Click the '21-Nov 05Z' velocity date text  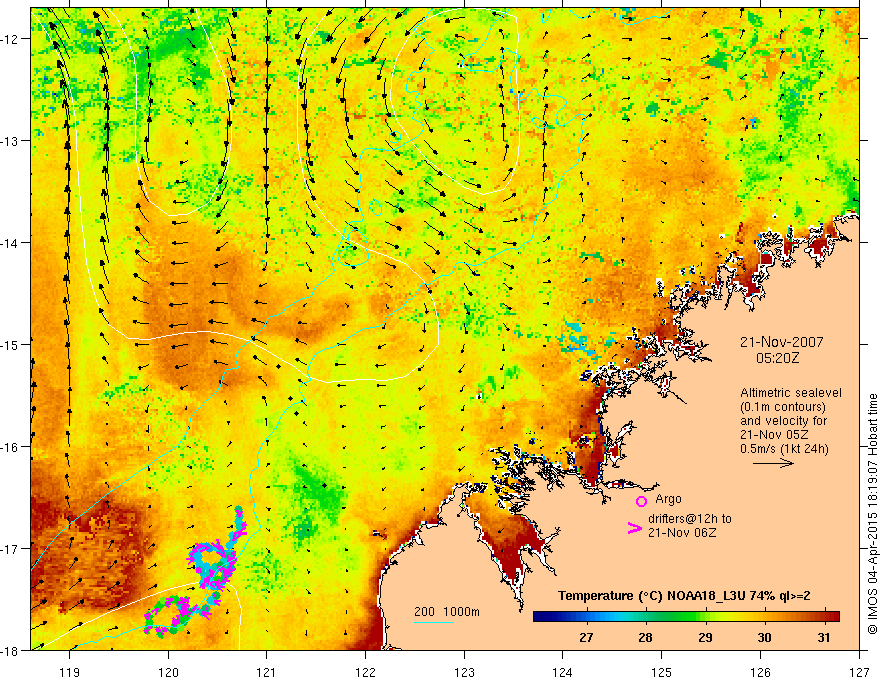pos(773,434)
